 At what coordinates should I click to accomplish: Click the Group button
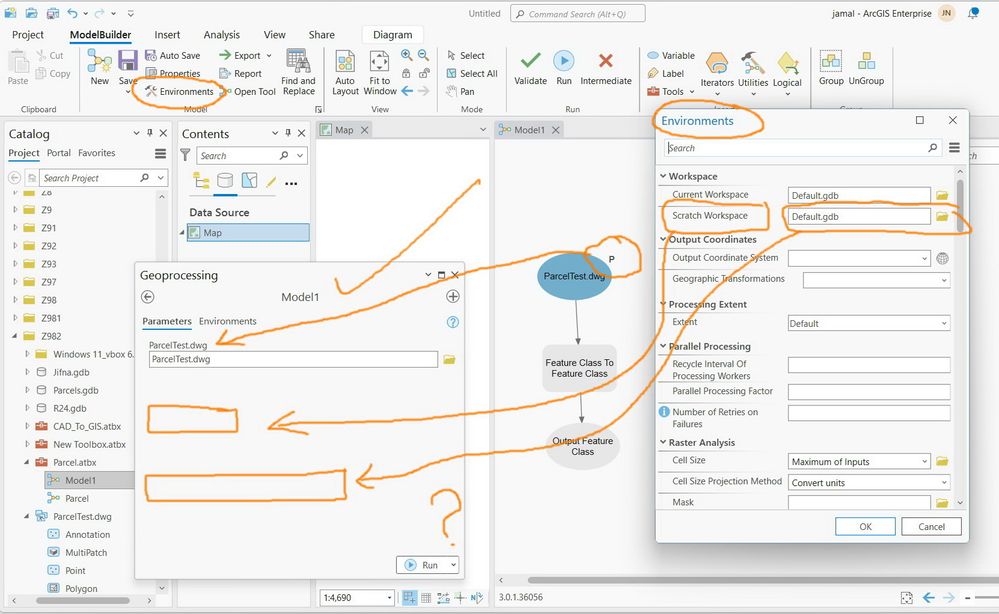[x=831, y=68]
